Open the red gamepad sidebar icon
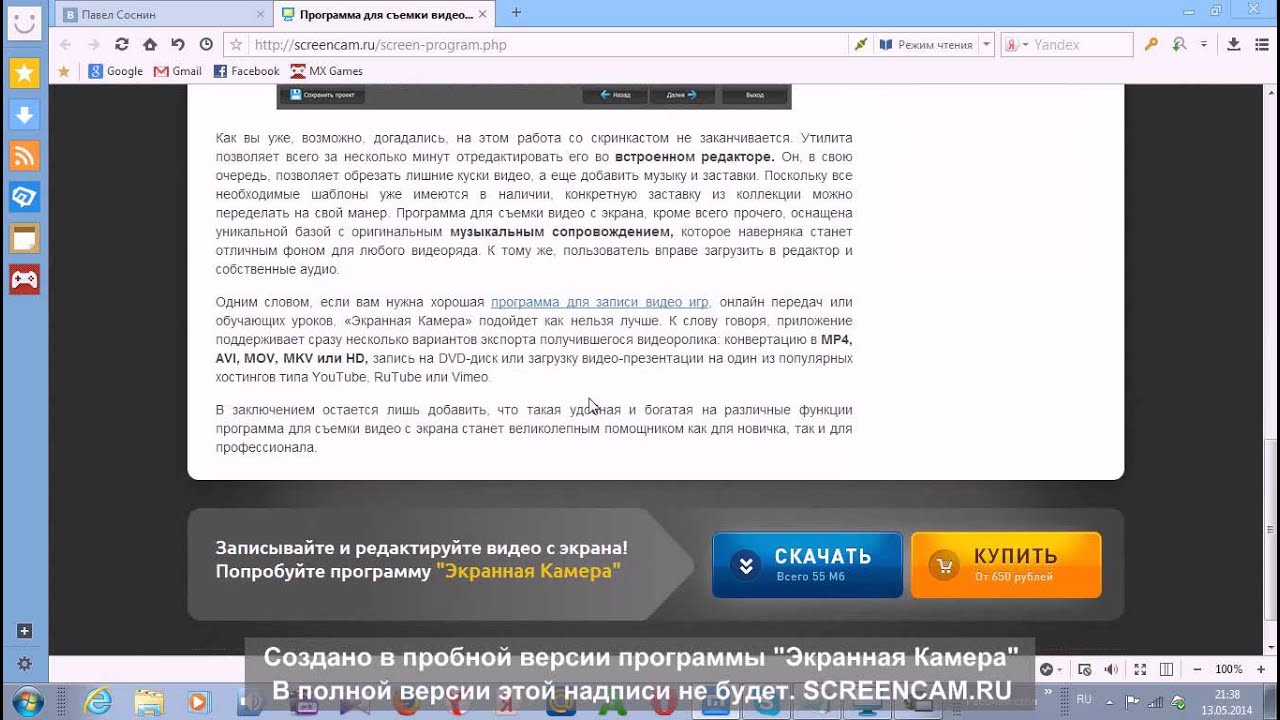 pyautogui.click(x=24, y=280)
